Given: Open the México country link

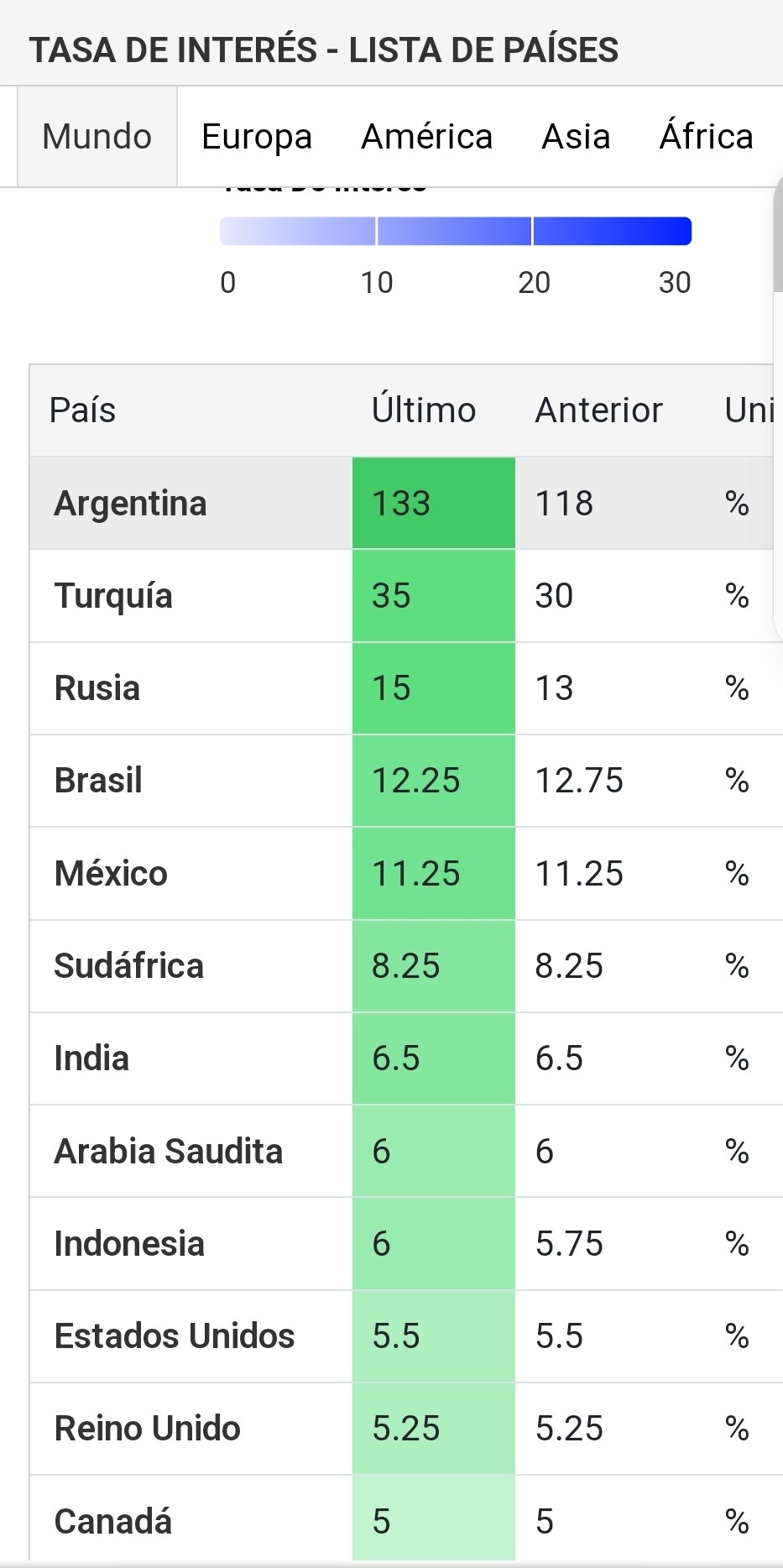Looking at the screenshot, I should [111, 874].
